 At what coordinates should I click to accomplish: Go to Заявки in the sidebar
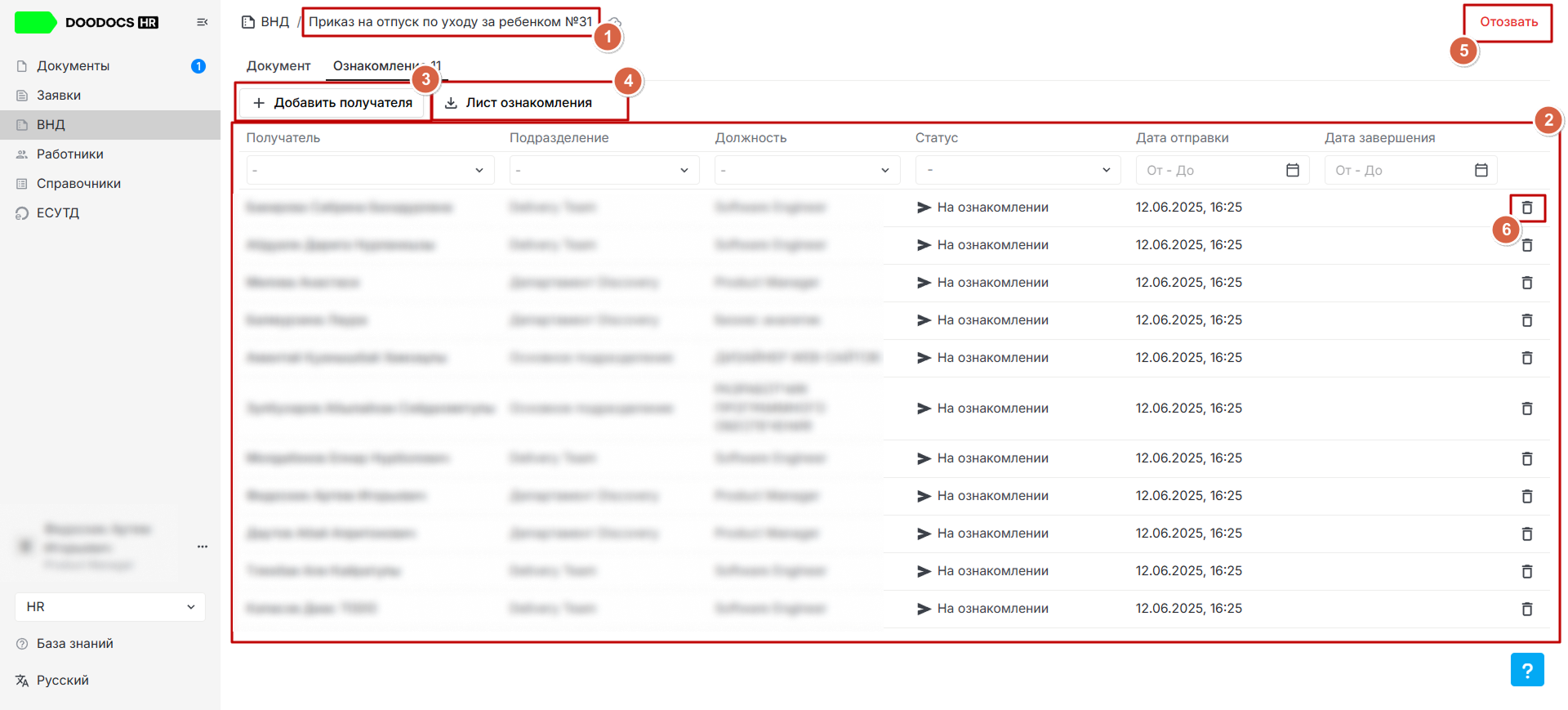coord(110,96)
